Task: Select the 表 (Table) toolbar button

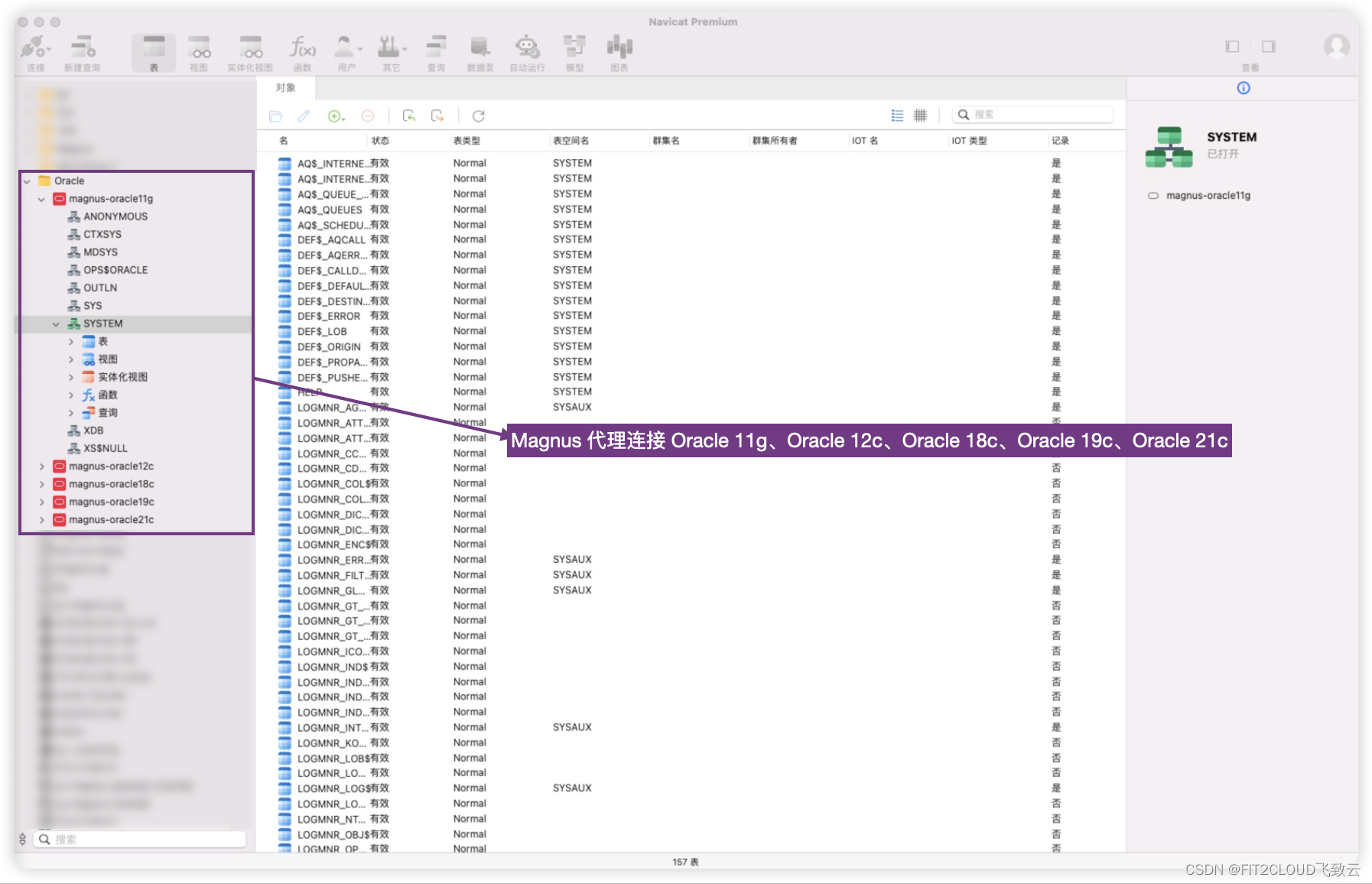Action: (x=154, y=53)
